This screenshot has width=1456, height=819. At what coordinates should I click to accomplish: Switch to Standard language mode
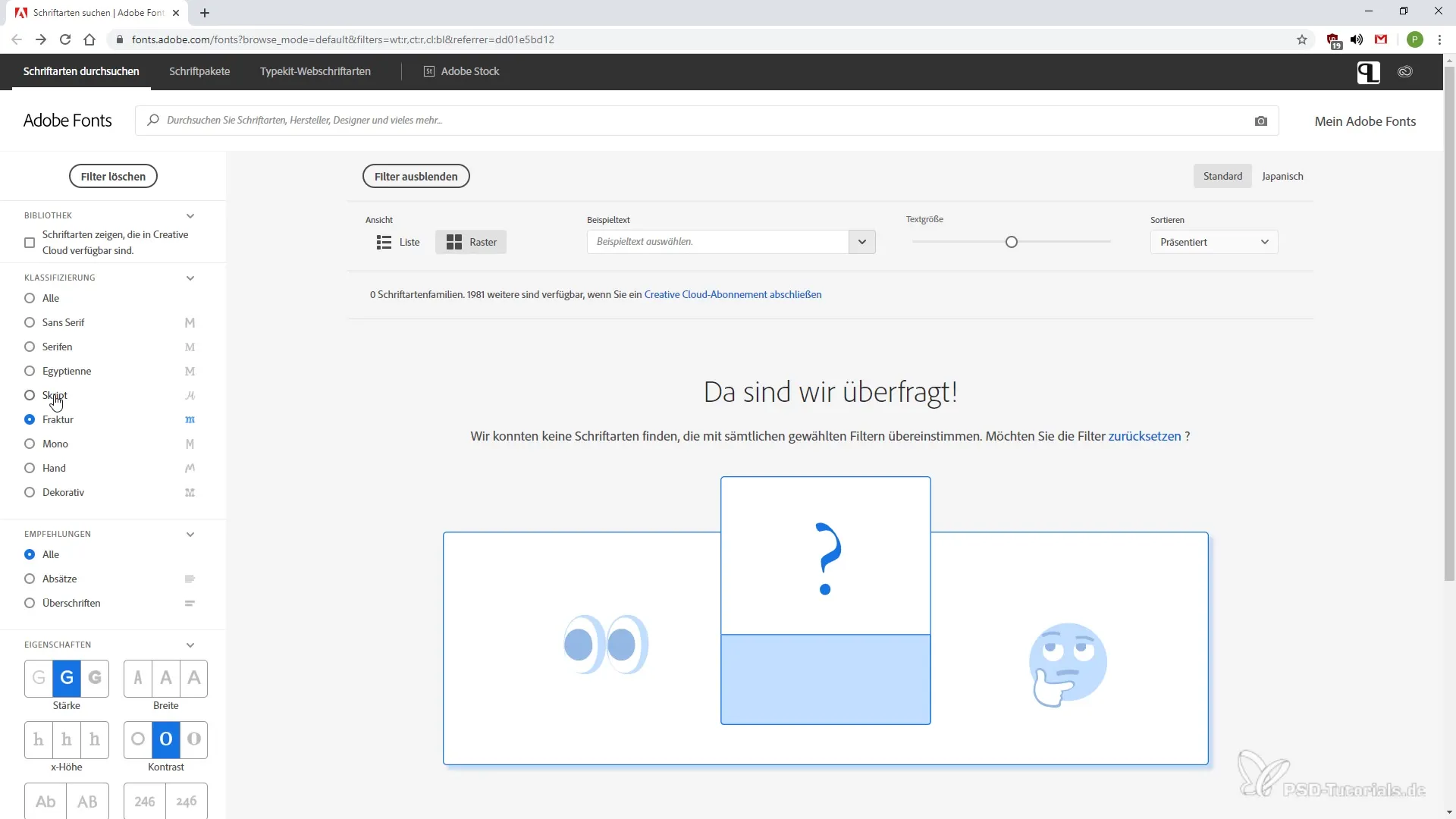(x=1222, y=176)
